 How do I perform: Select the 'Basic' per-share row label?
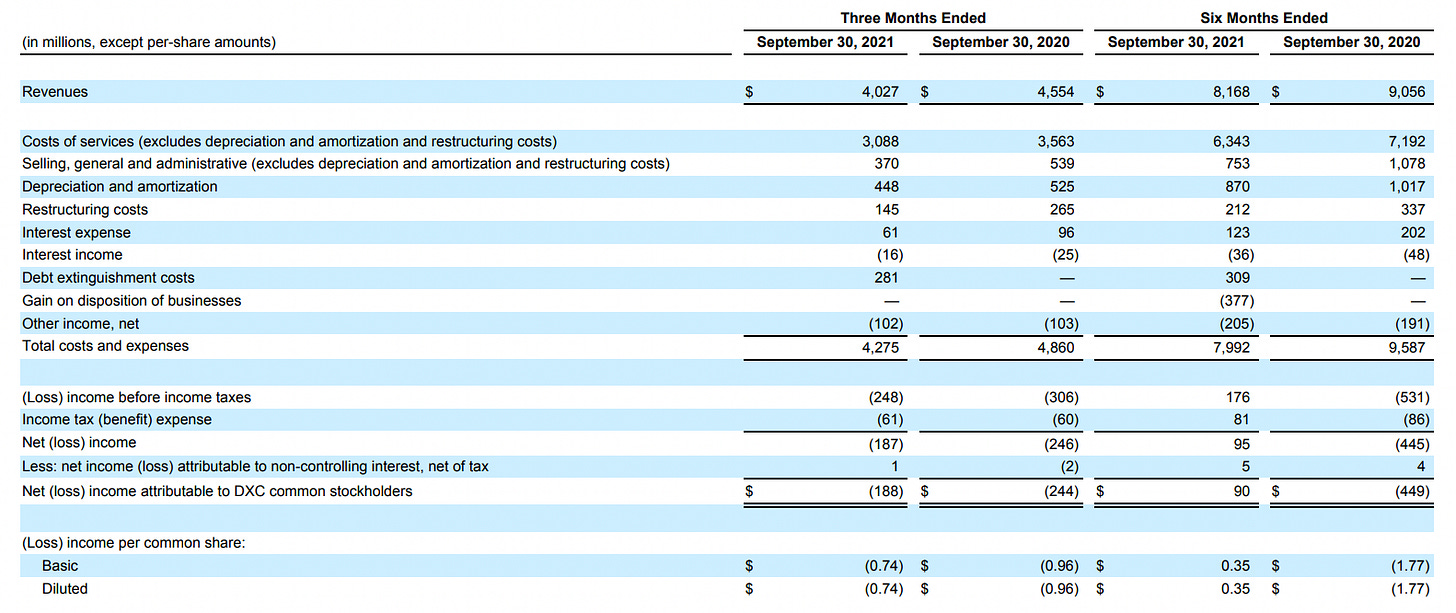click(59, 566)
